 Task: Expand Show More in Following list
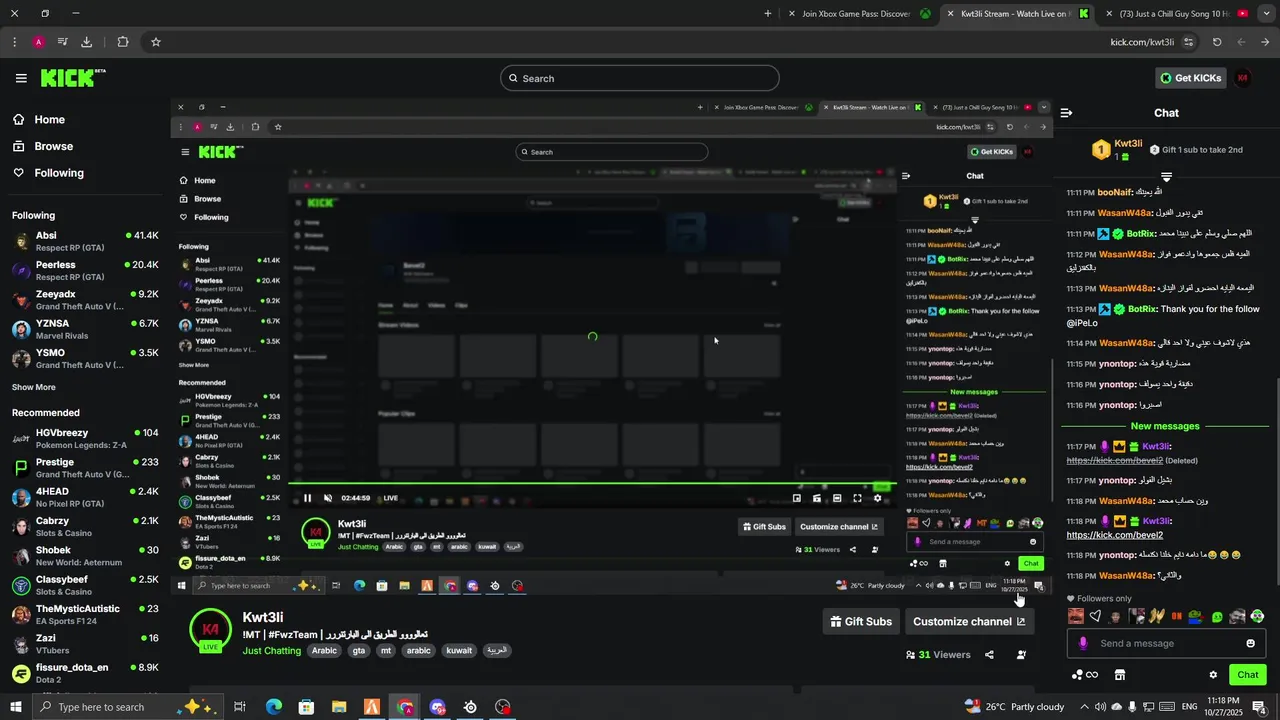point(34,387)
